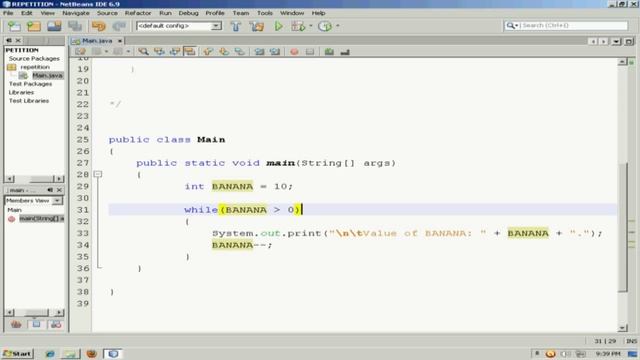The height and width of the screenshot is (360, 640).
Task: Select main(String[] a method in Navigator
Action: (x=41, y=219)
